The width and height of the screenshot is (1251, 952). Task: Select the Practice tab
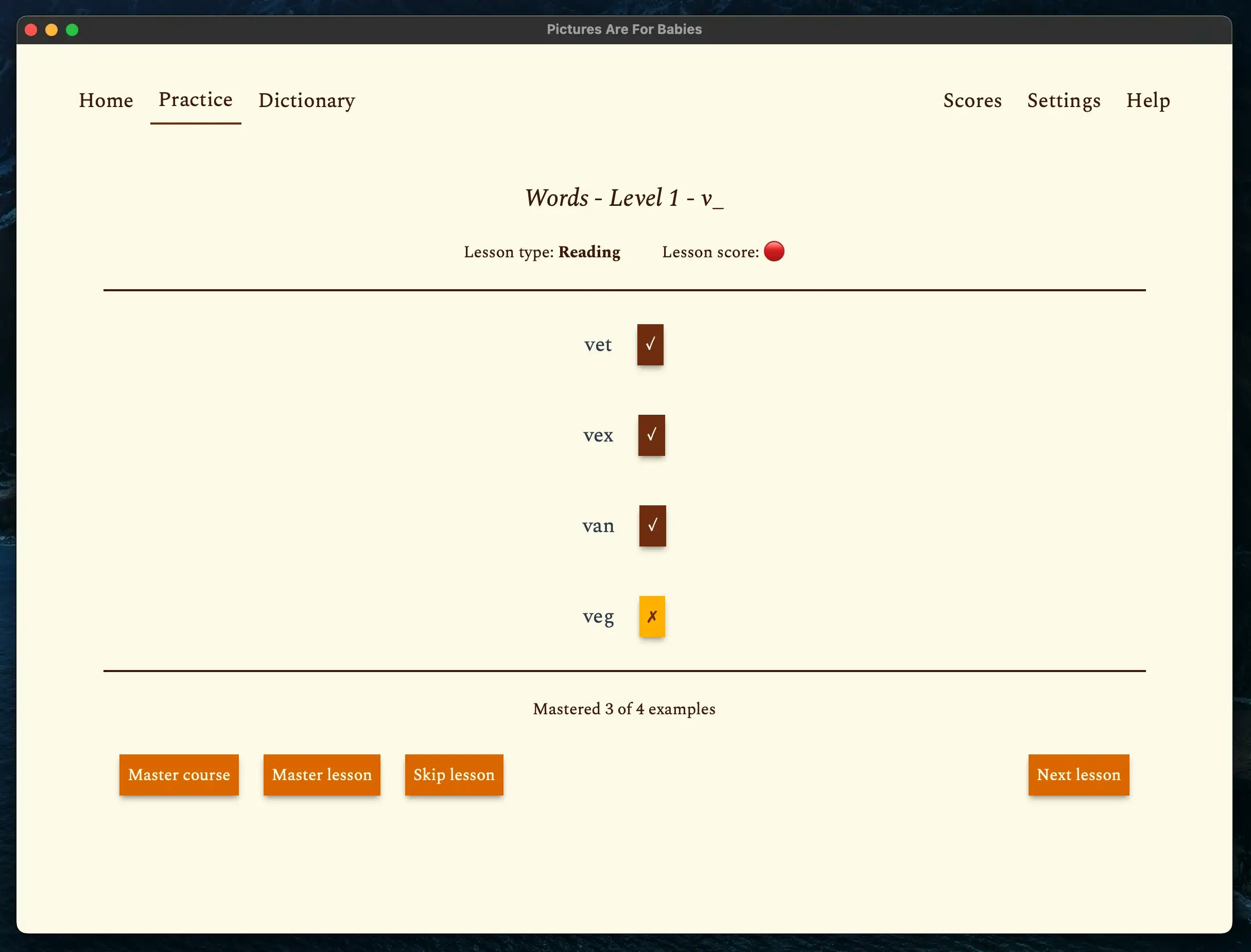(195, 100)
